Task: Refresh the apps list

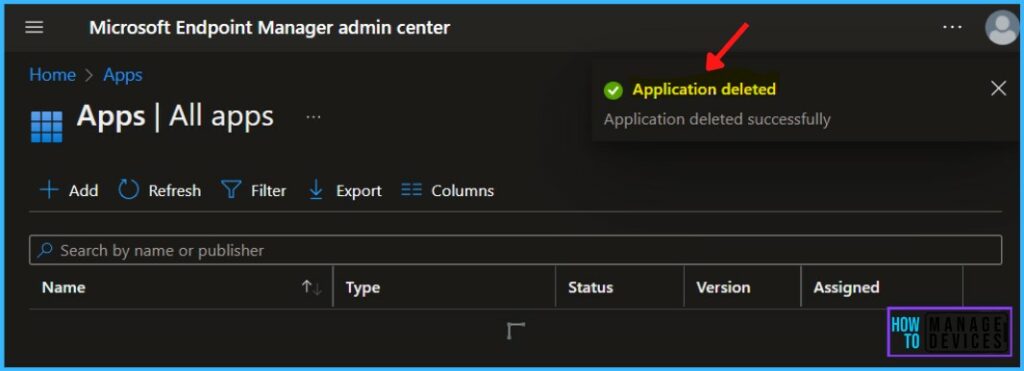Action: coord(159,191)
